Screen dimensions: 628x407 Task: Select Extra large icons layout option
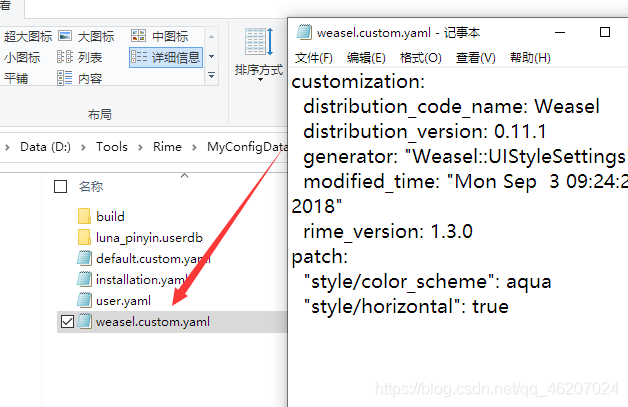[27, 36]
